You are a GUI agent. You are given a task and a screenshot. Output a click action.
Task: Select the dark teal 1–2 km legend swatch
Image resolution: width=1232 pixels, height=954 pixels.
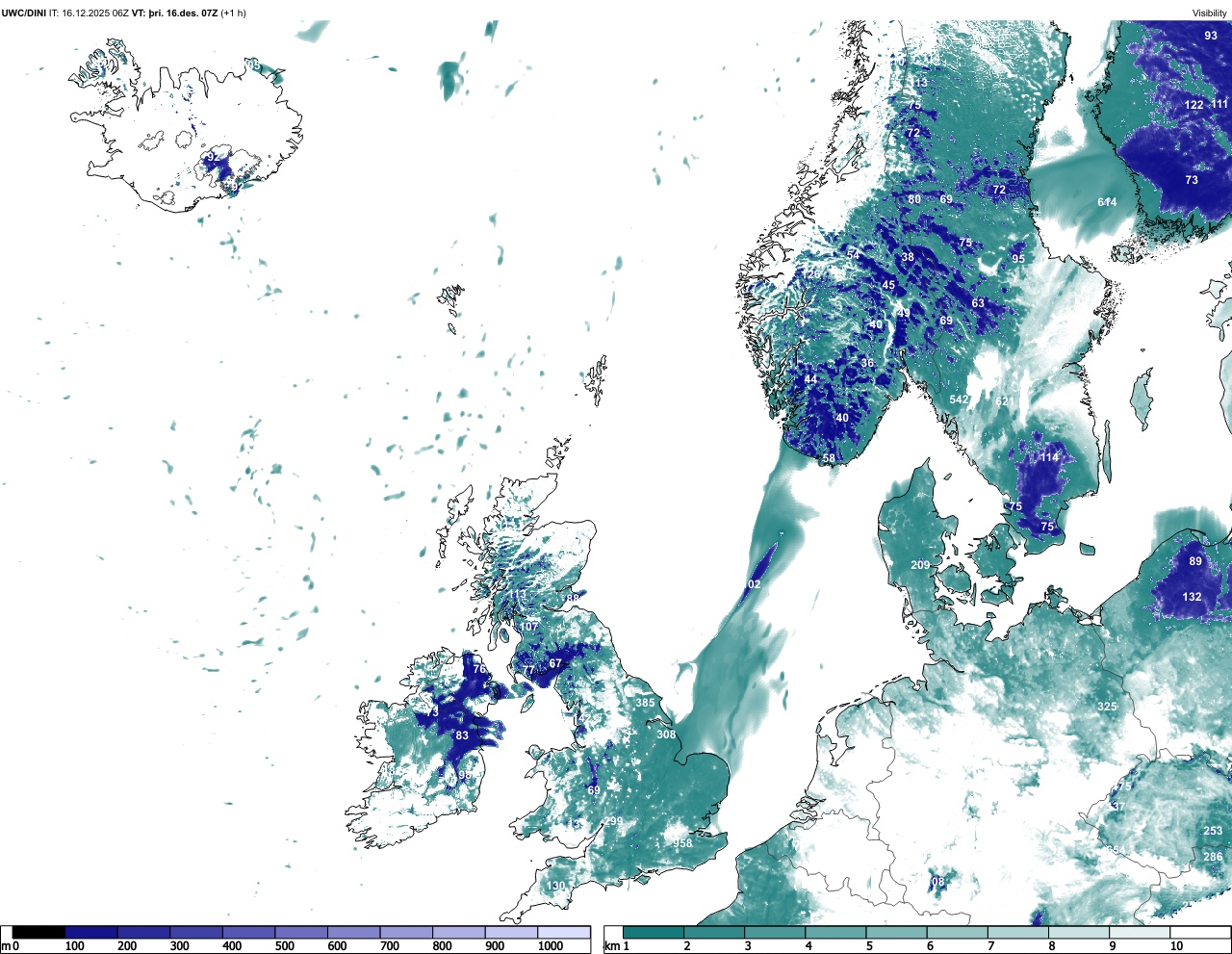pos(654,933)
